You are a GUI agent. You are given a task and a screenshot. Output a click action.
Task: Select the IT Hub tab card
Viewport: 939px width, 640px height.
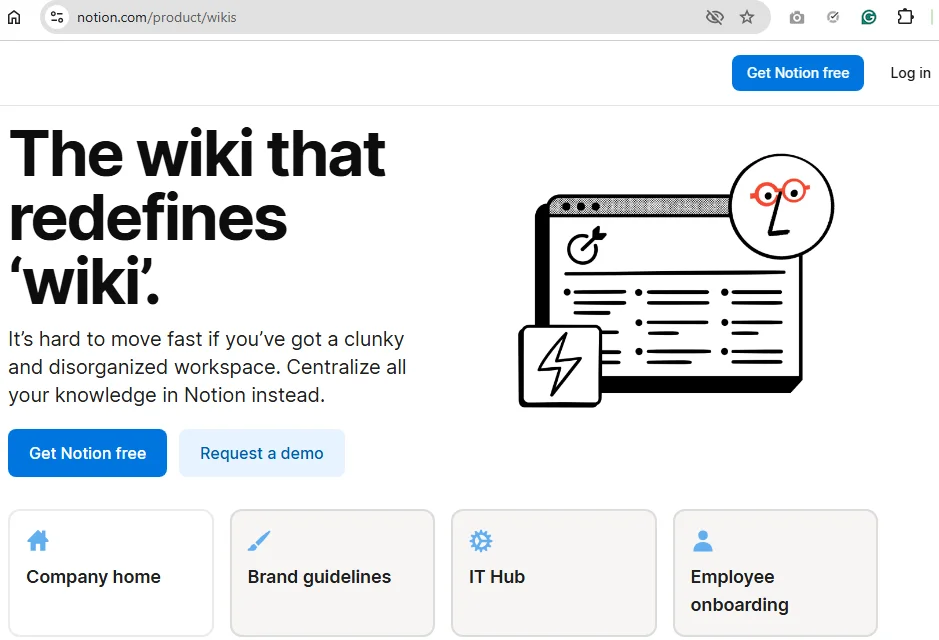(554, 573)
